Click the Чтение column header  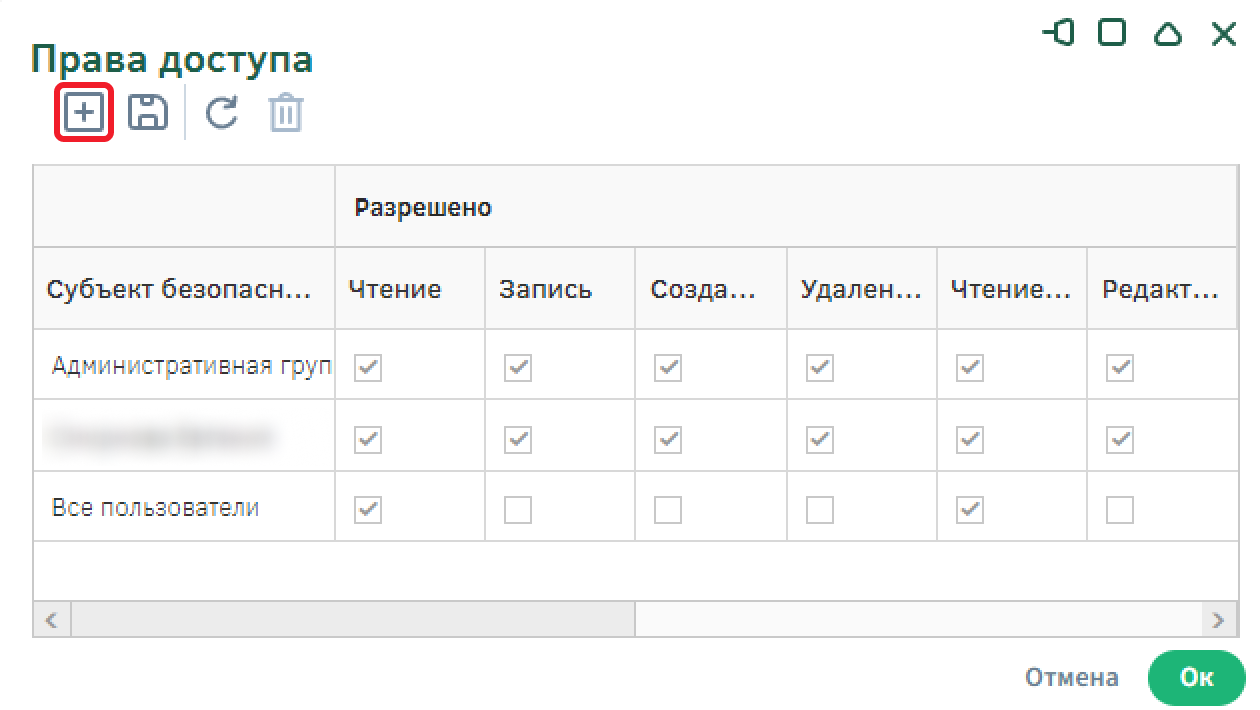pyautogui.click(x=395, y=290)
